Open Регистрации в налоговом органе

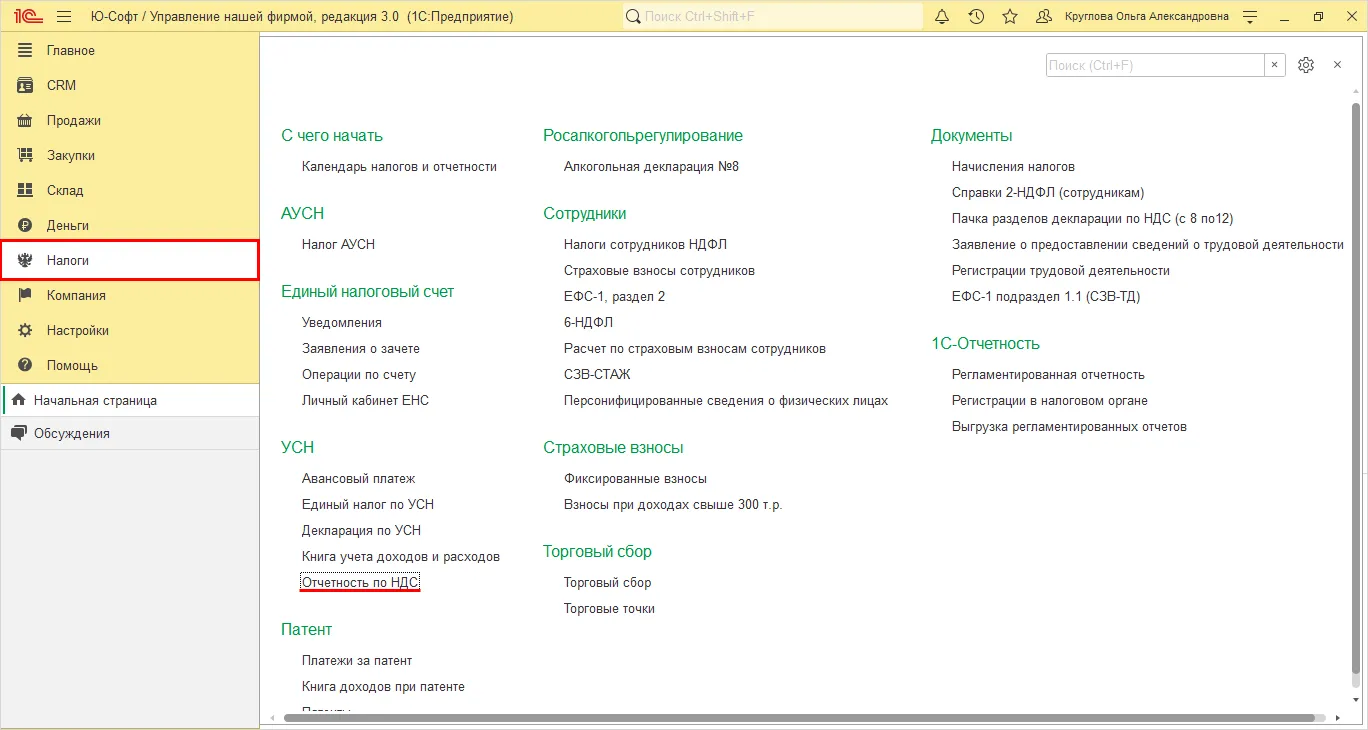pos(1050,400)
